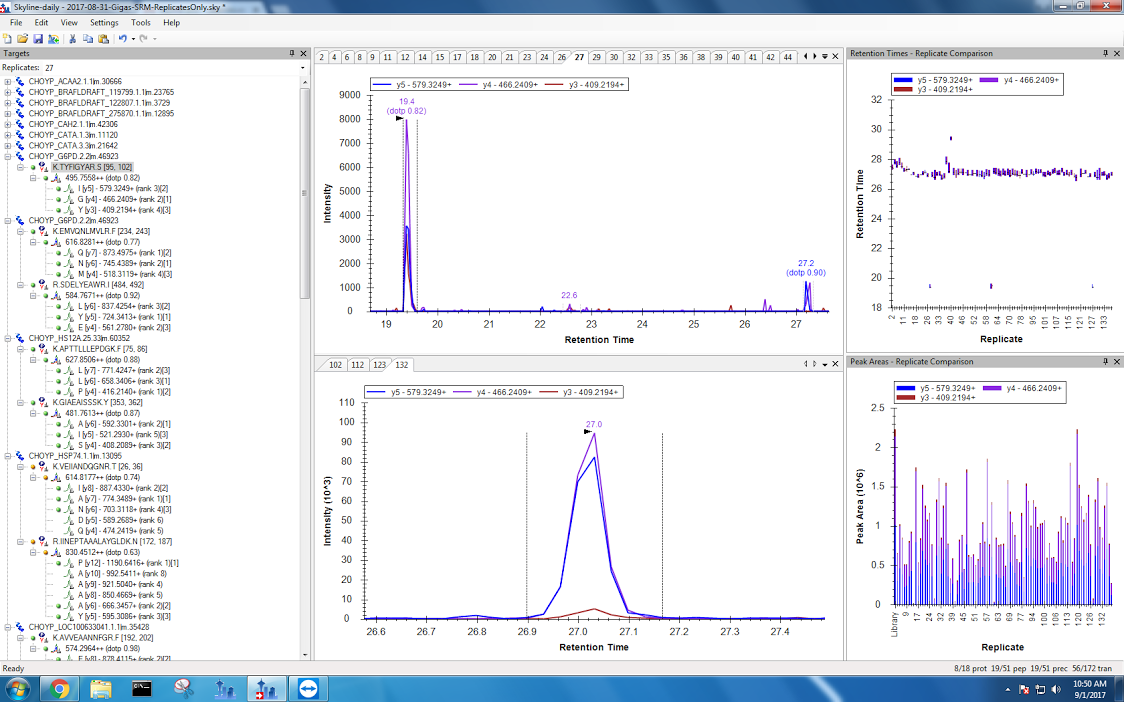
Task: Open the Settings menu
Action: click(103, 22)
